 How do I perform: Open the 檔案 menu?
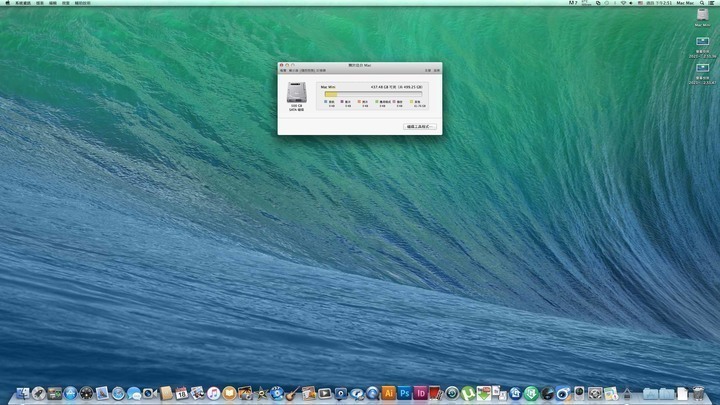(40, 3)
